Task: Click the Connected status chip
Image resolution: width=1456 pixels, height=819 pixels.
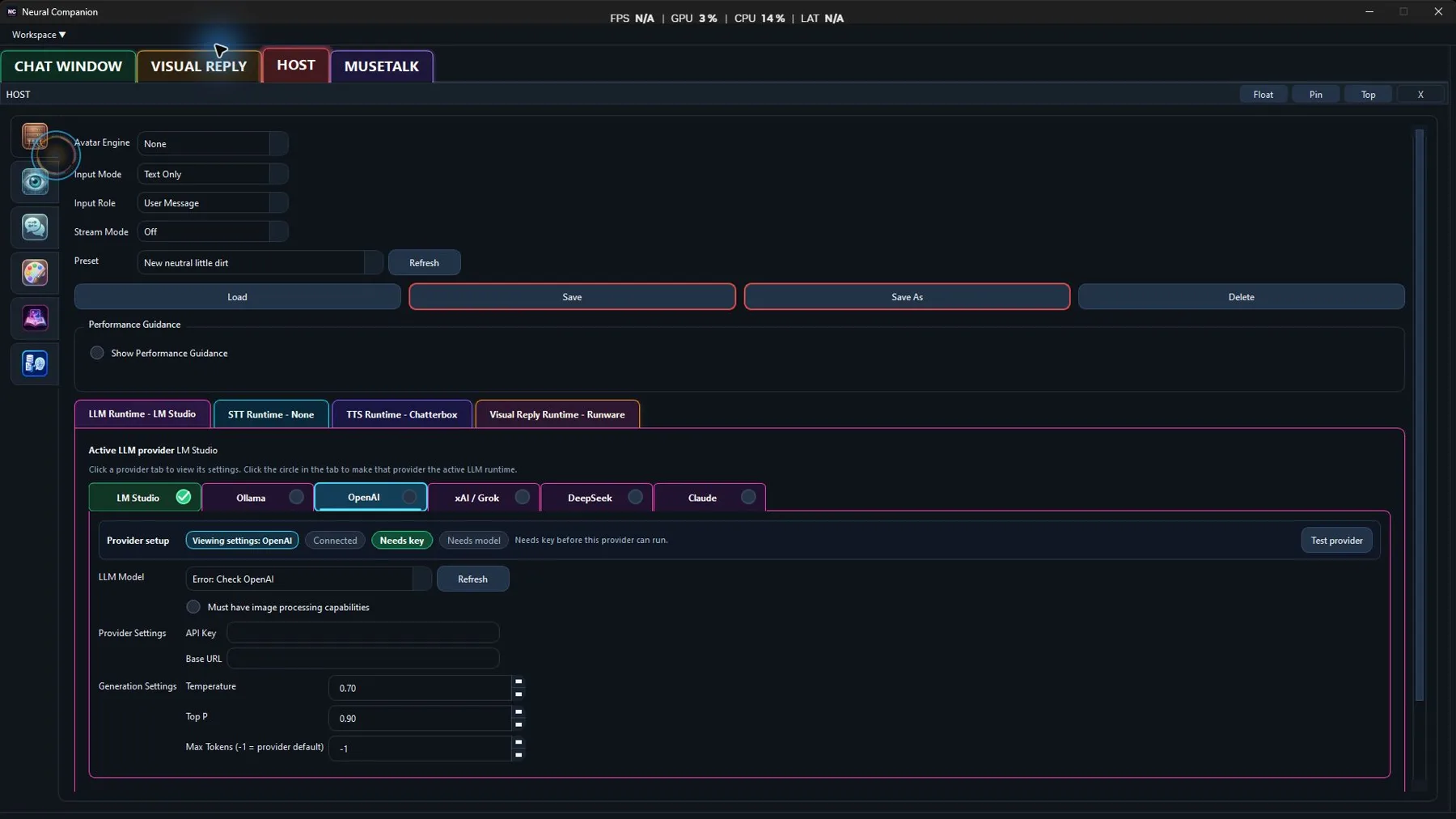Action: pyautogui.click(x=335, y=540)
